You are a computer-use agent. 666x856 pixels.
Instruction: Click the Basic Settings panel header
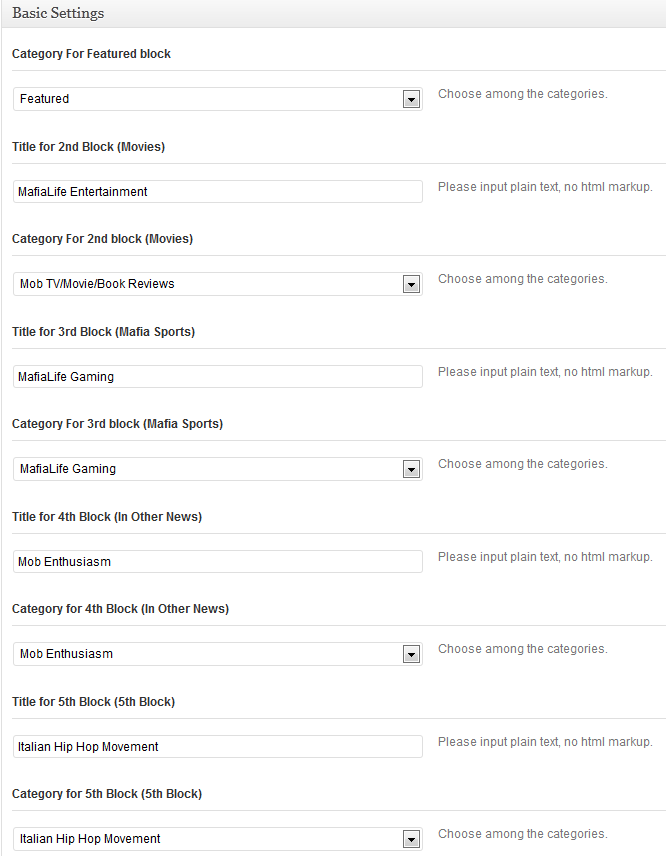click(x=334, y=13)
